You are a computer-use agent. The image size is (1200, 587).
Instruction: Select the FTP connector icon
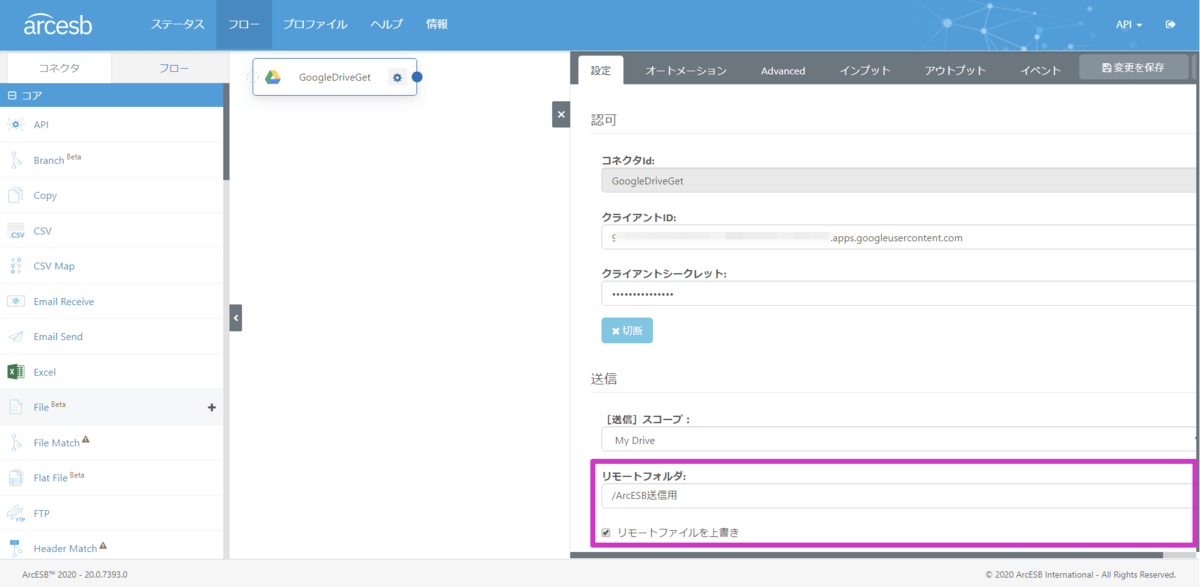(15, 514)
